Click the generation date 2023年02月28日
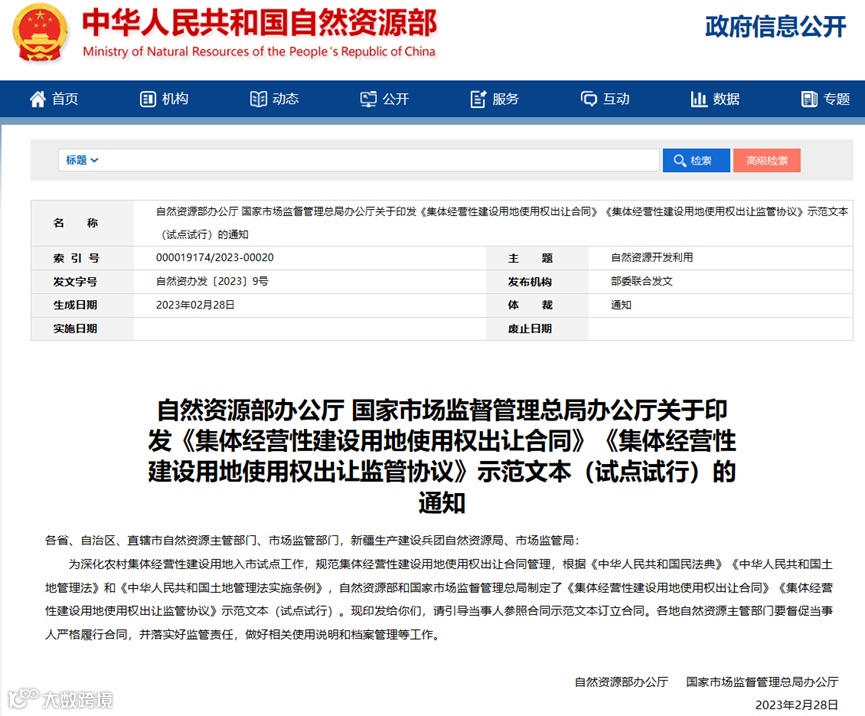The height and width of the screenshot is (716, 865). (x=195, y=305)
